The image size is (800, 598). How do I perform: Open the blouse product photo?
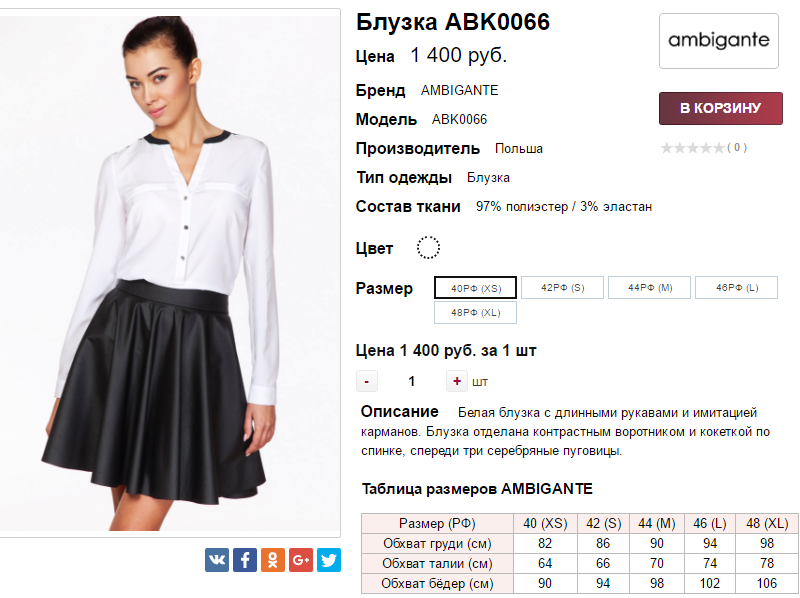[170, 273]
